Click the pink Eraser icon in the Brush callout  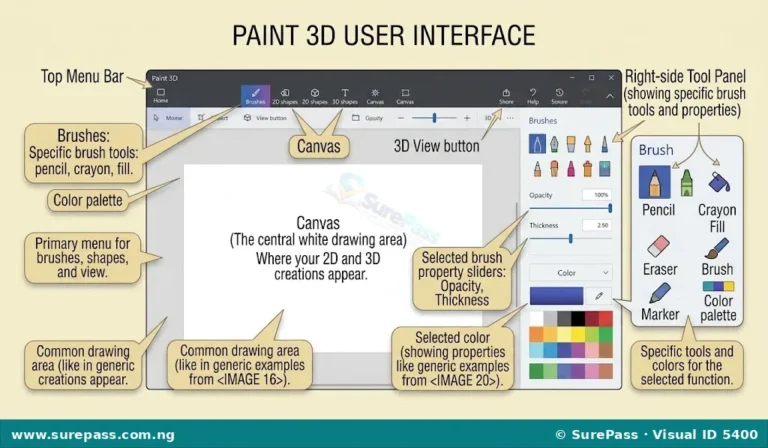tap(658, 246)
